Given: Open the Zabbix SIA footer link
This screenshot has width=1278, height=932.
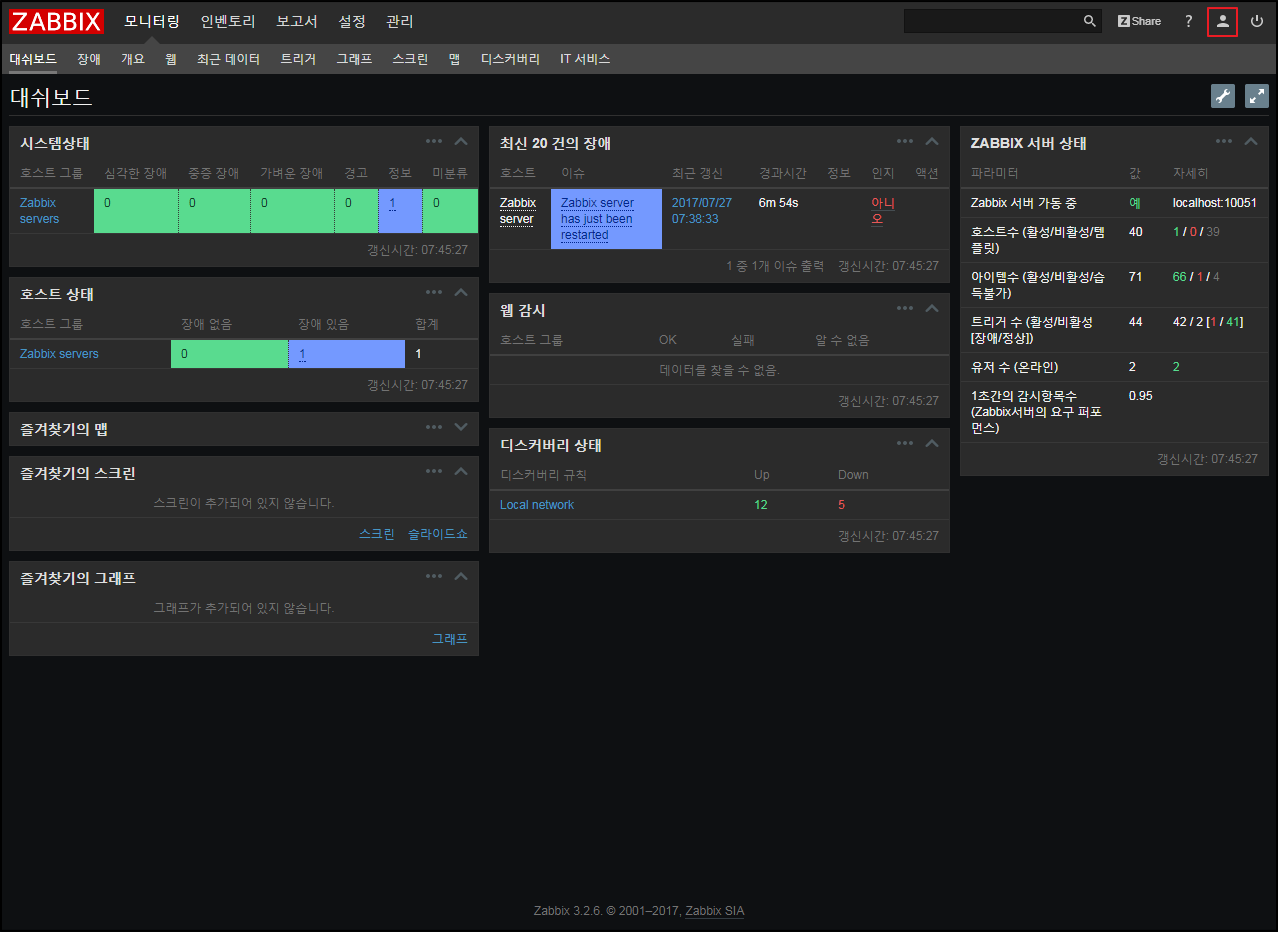Looking at the screenshot, I should pyautogui.click(x=714, y=911).
